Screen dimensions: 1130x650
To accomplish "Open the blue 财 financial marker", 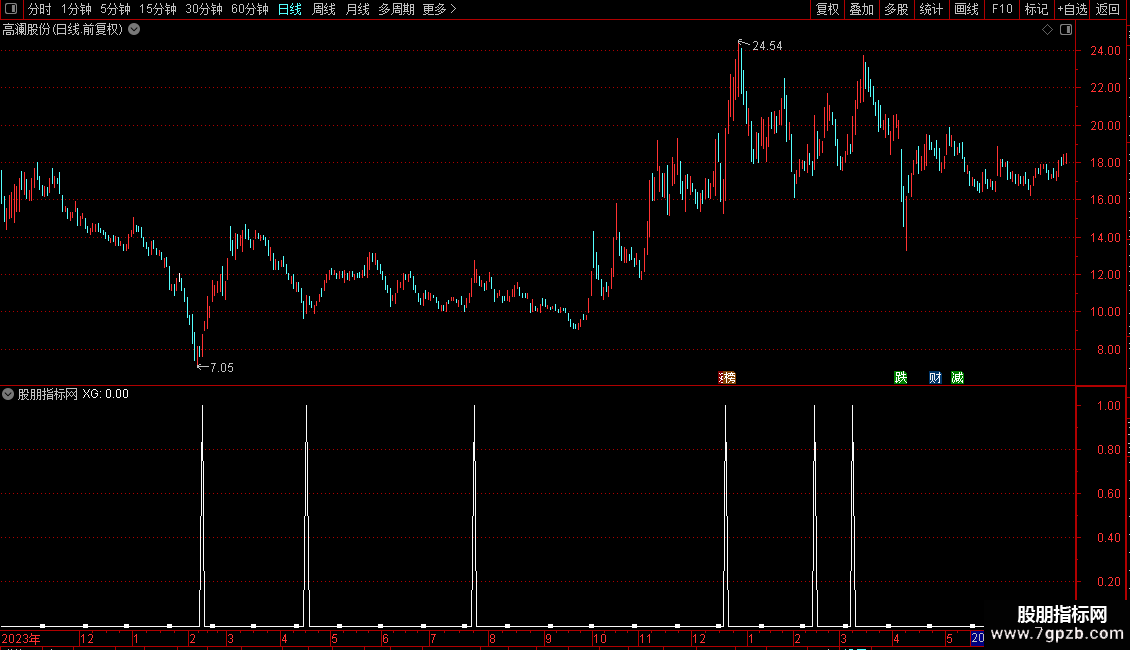I will (x=935, y=378).
